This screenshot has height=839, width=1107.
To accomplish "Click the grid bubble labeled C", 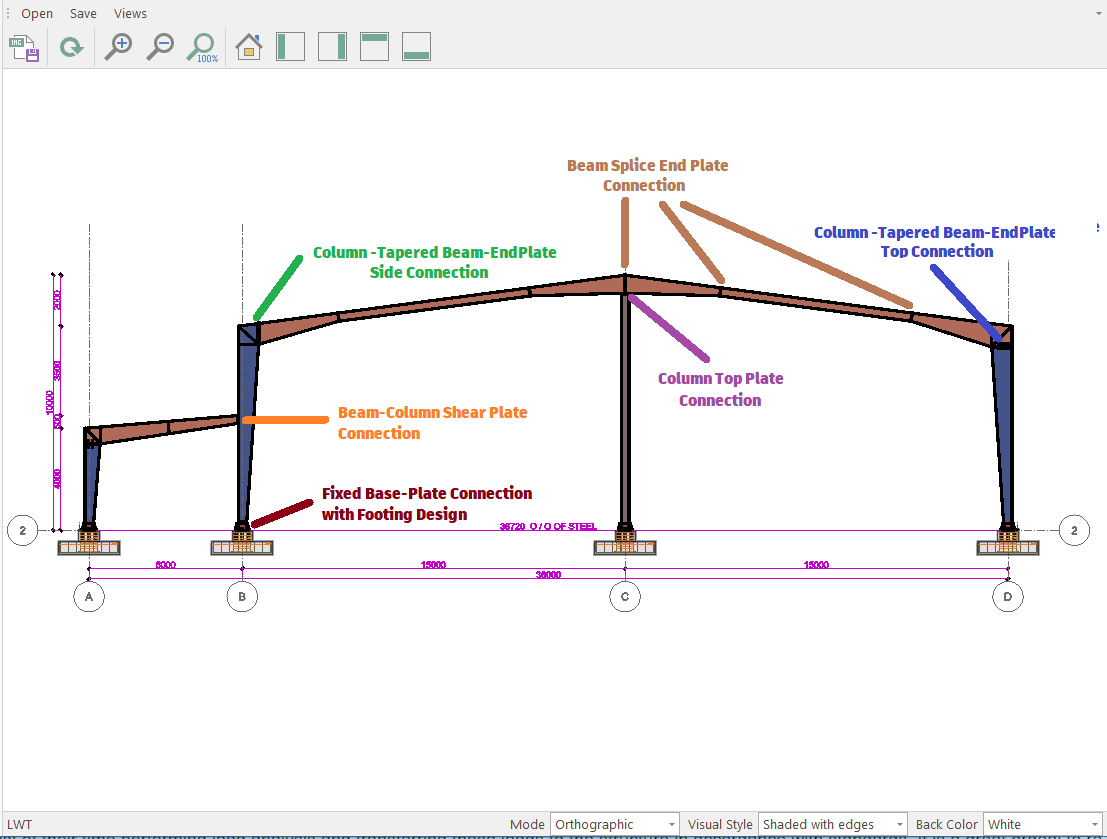I will (625, 597).
